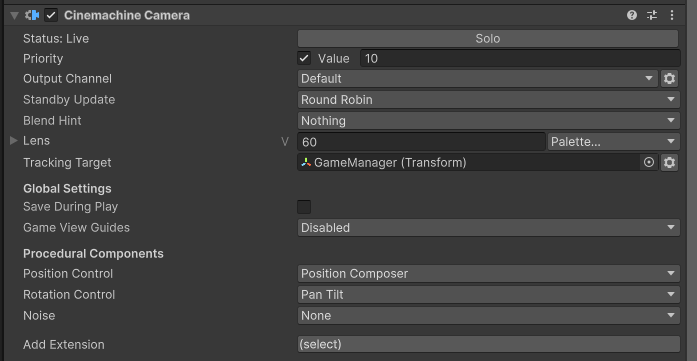The image size is (697, 361).
Task: Disable the Cinemachine Camera component checkbox
Action: click(51, 15)
